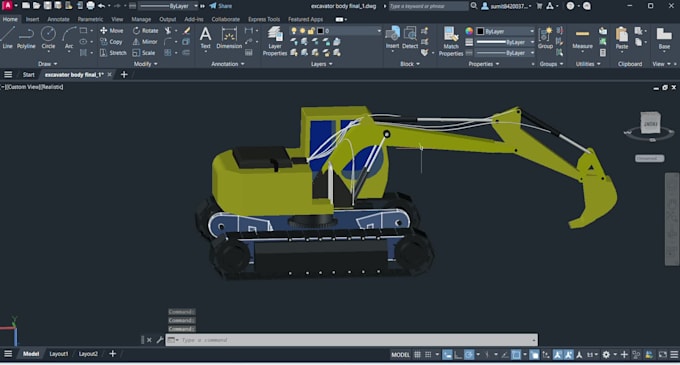
Task: Open the workspace switching gear
Action: 606,355
